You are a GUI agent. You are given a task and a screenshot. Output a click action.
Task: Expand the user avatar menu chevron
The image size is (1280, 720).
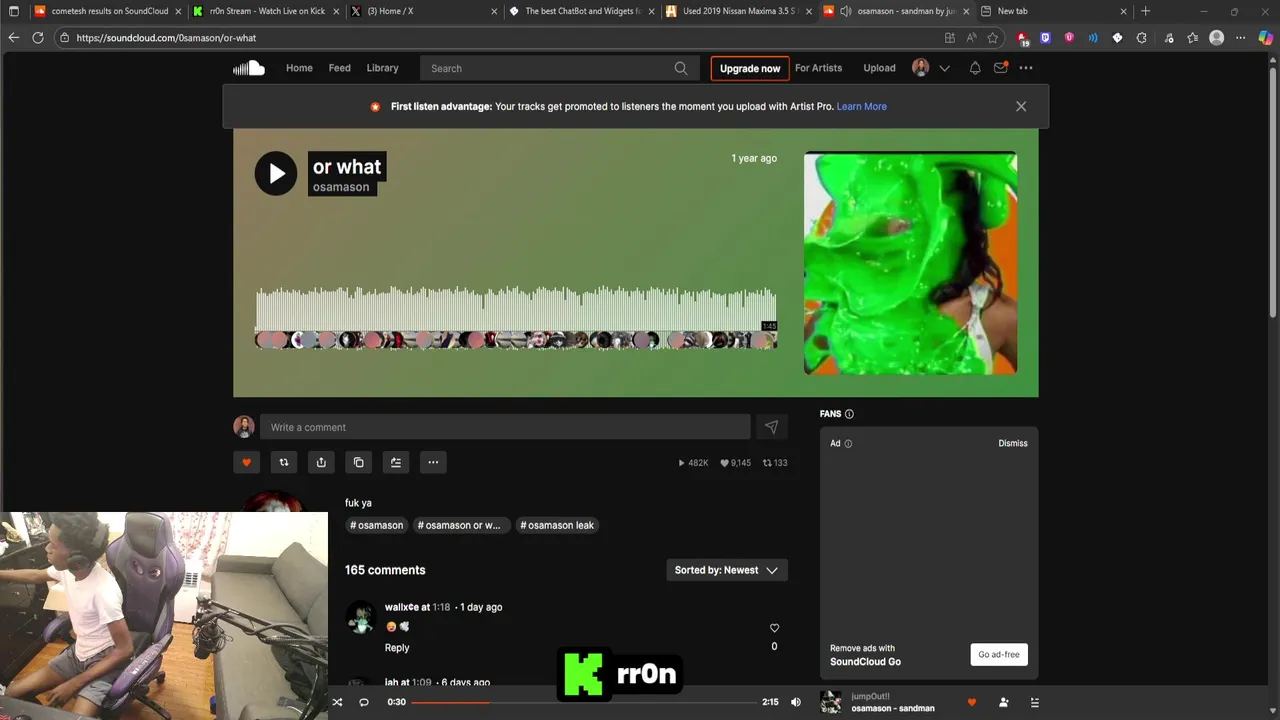point(944,68)
